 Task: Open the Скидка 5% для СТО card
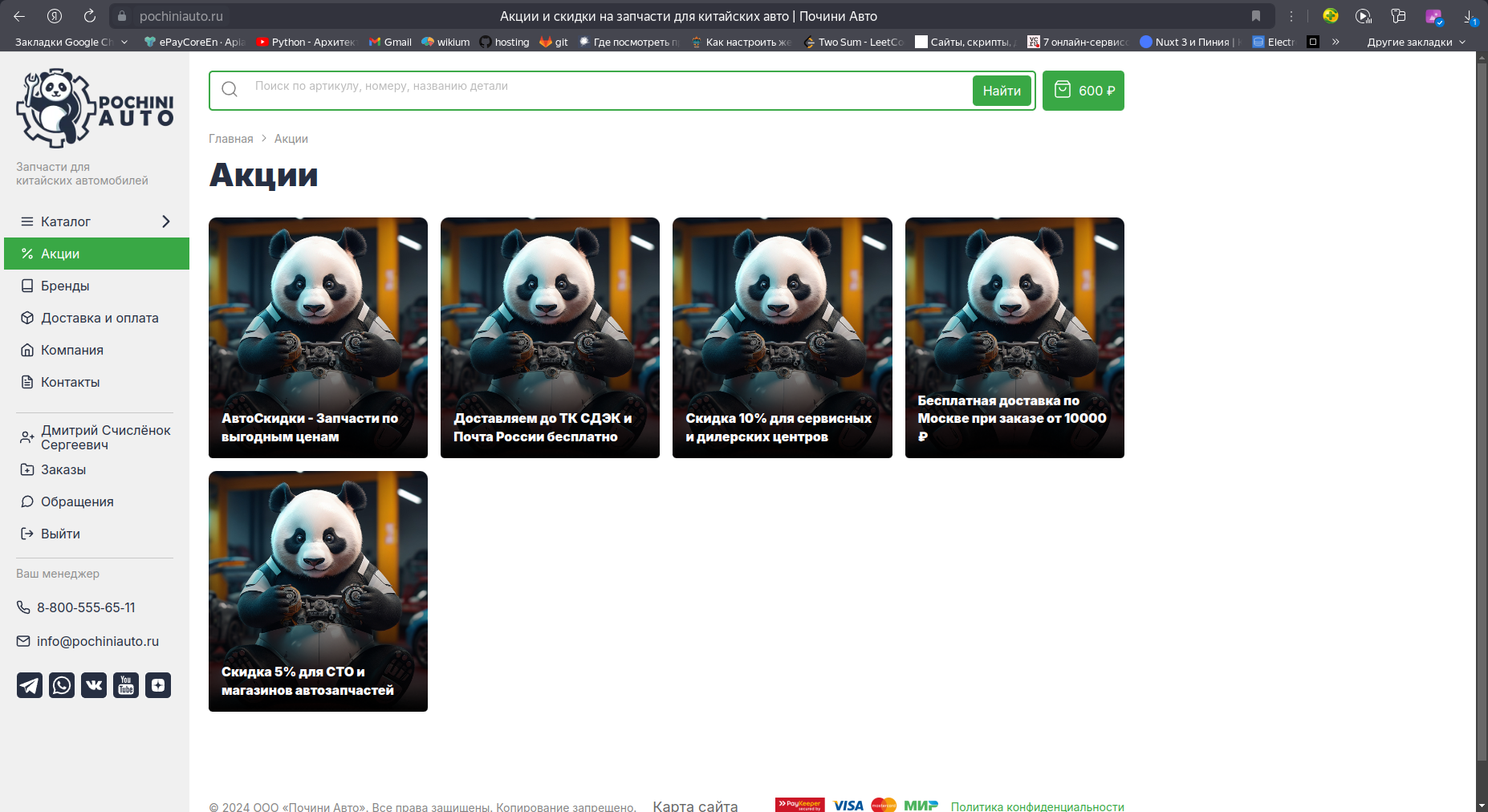318,591
